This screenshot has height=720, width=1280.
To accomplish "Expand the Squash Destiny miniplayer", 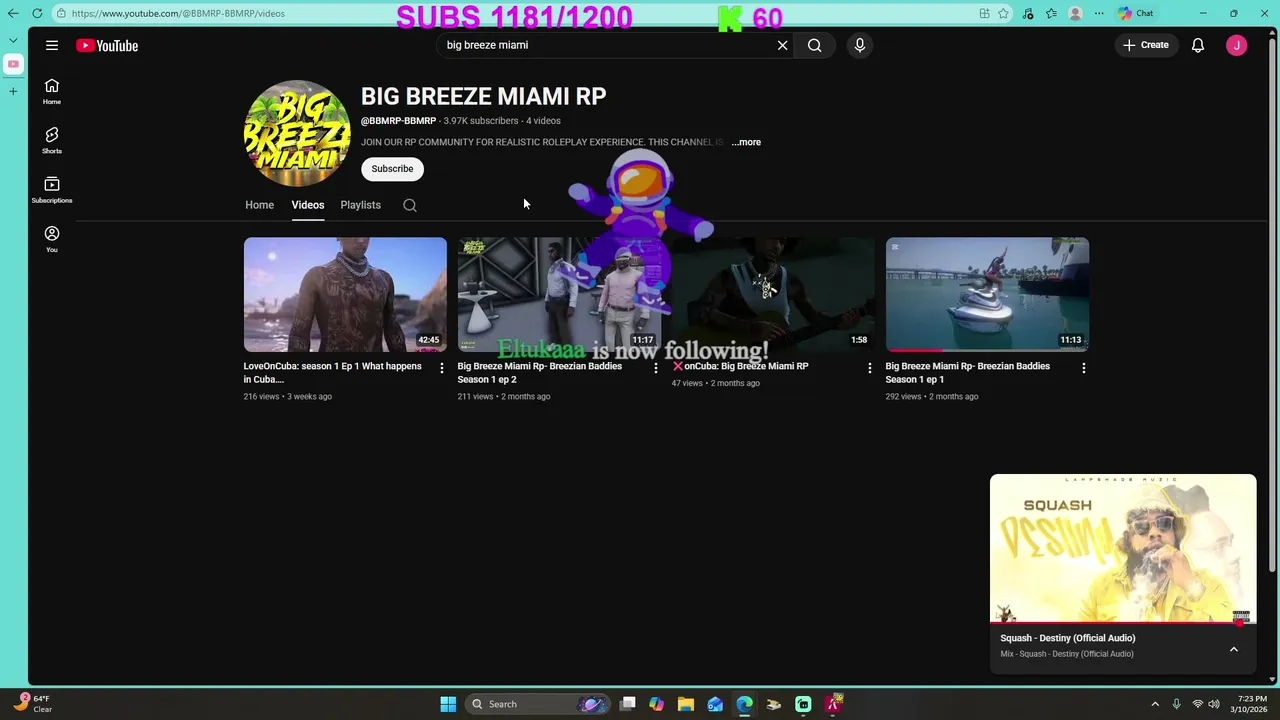I will pos(1234,649).
